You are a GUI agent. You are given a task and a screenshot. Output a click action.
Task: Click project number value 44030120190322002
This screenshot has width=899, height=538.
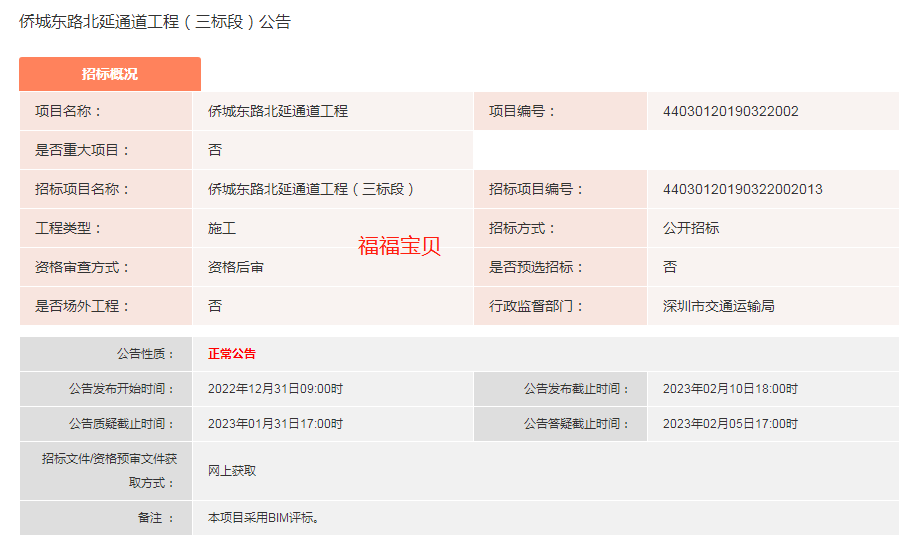(x=730, y=111)
